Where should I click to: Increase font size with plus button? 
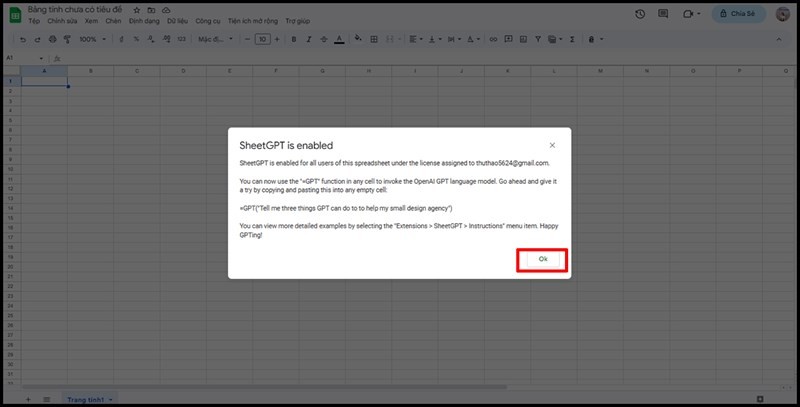click(277, 39)
